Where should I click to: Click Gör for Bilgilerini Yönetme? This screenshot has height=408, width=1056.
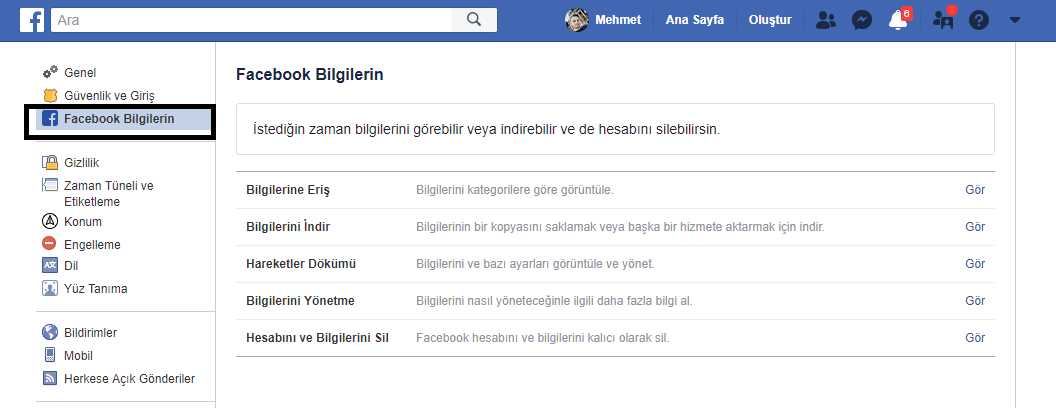click(x=975, y=301)
